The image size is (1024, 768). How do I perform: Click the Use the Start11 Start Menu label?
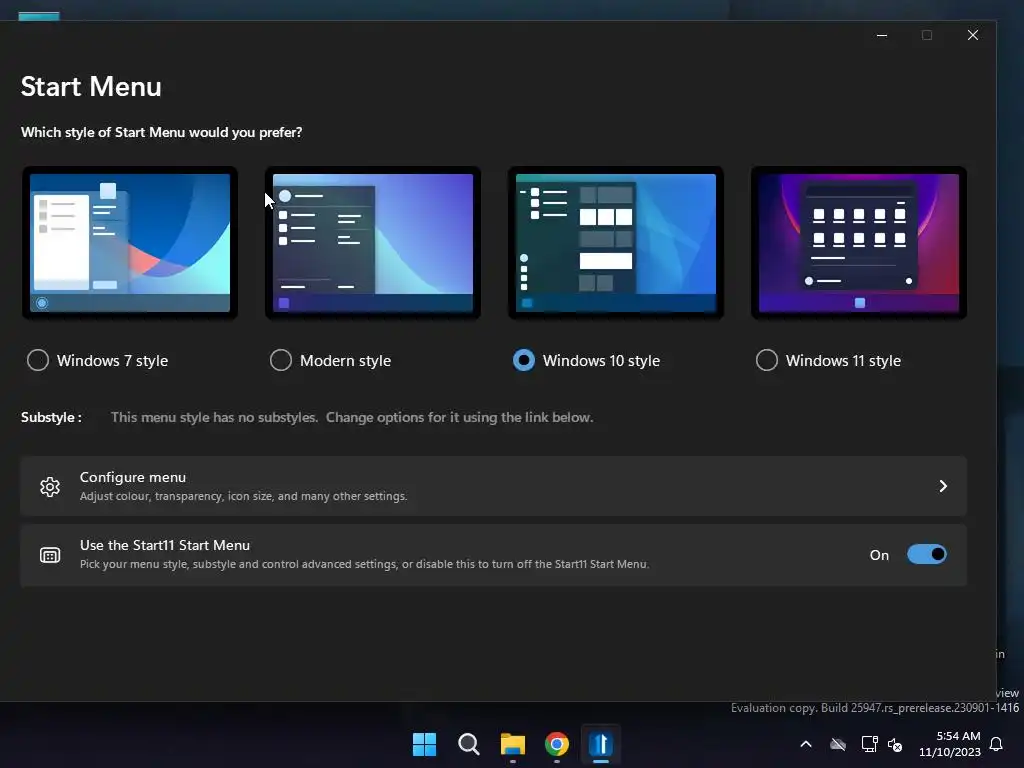[165, 545]
